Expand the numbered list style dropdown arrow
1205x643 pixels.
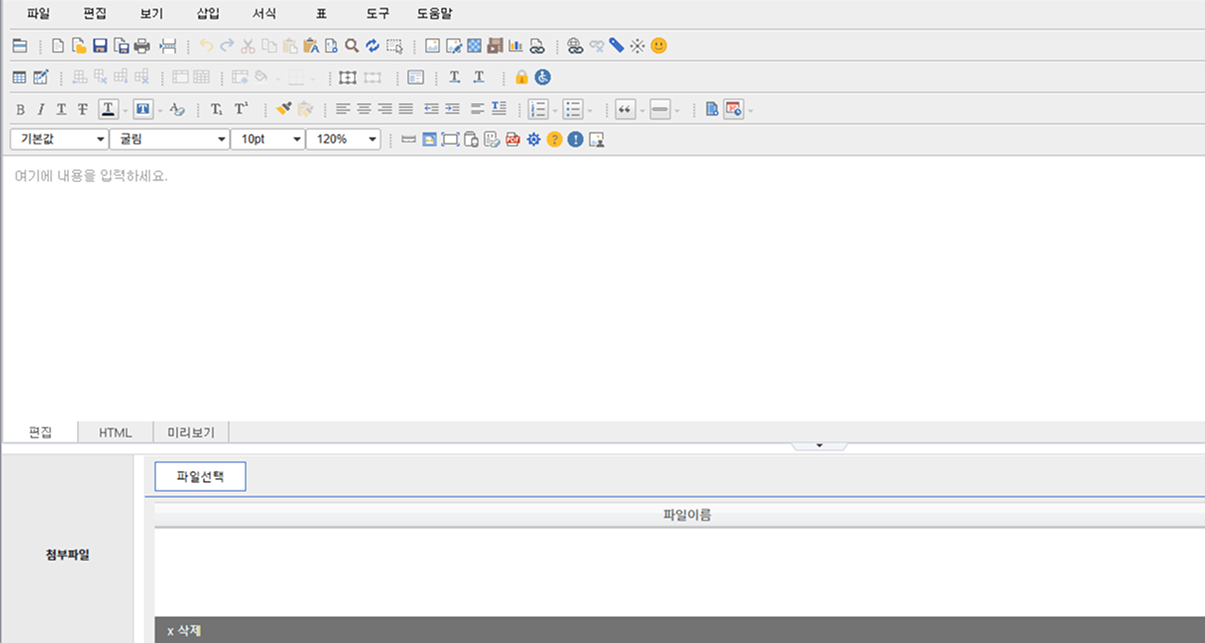(x=554, y=110)
